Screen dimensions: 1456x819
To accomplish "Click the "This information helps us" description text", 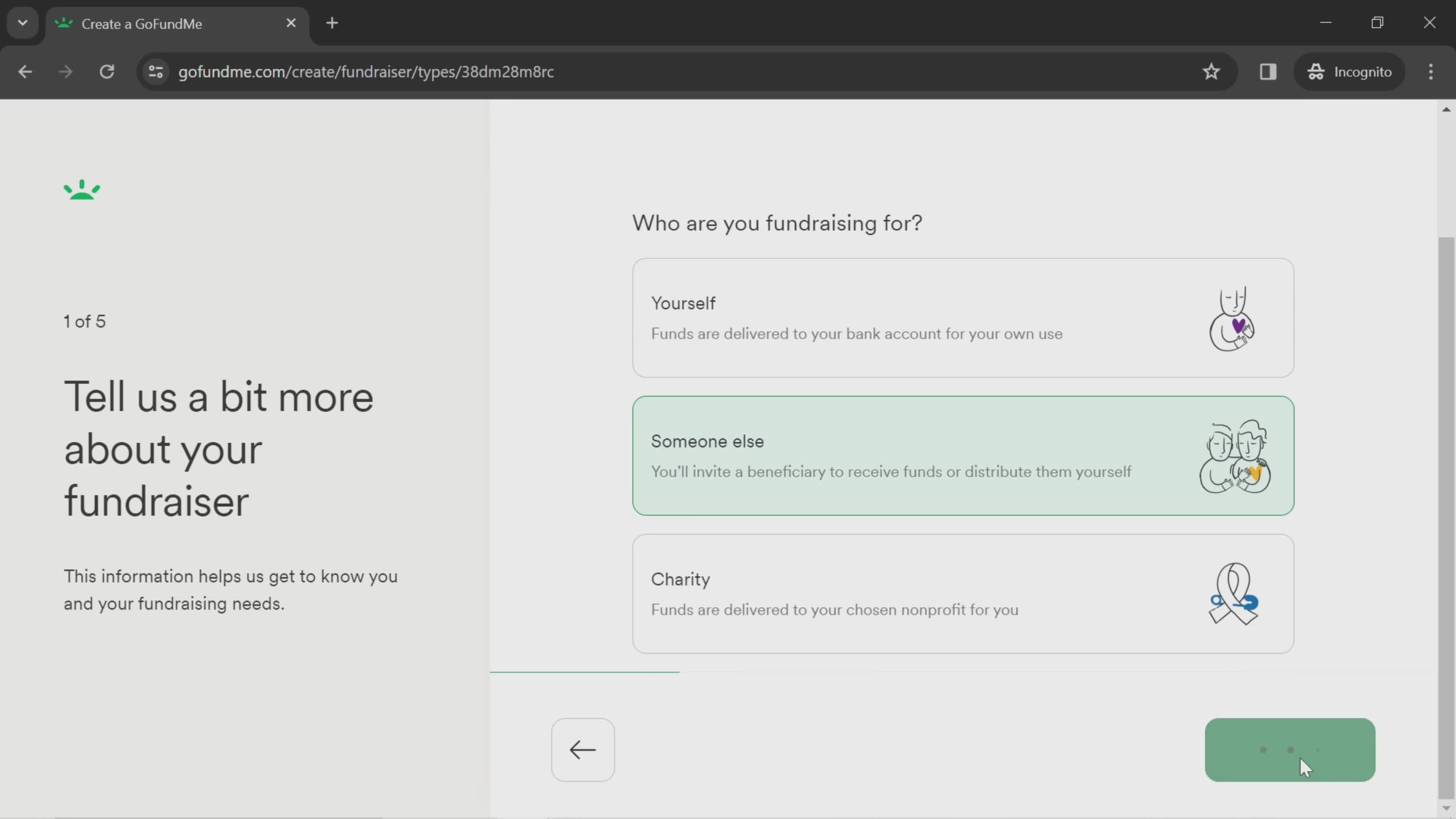I will point(231,590).
